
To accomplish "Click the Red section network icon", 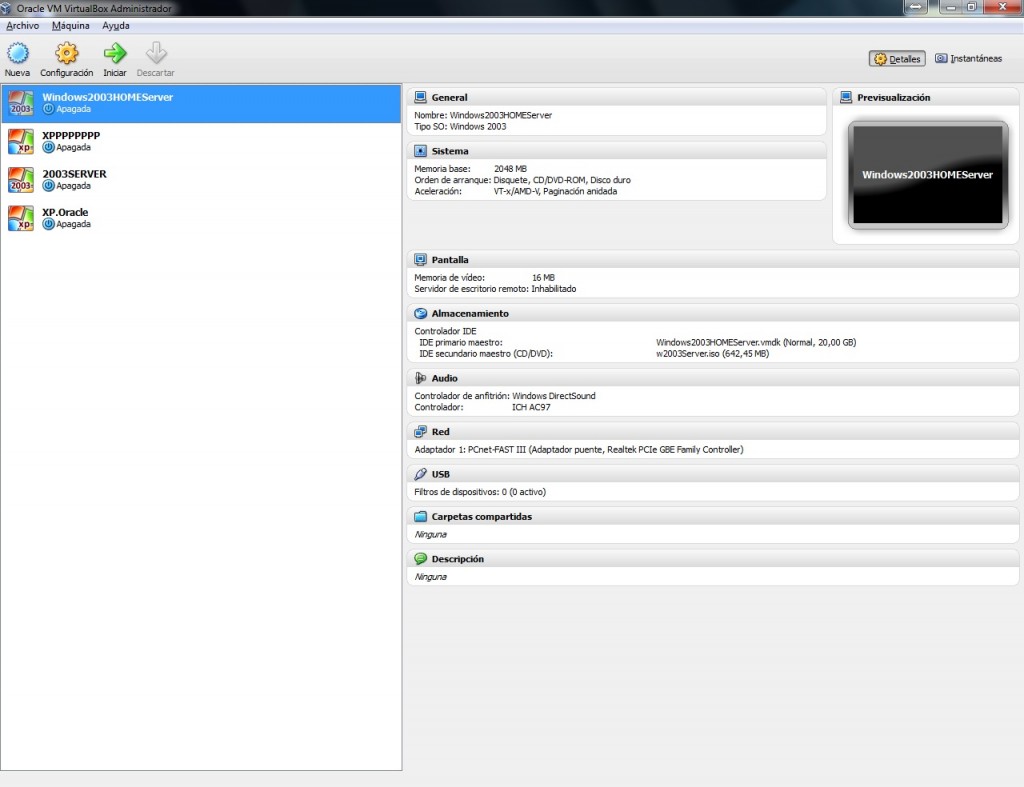I will (x=420, y=431).
